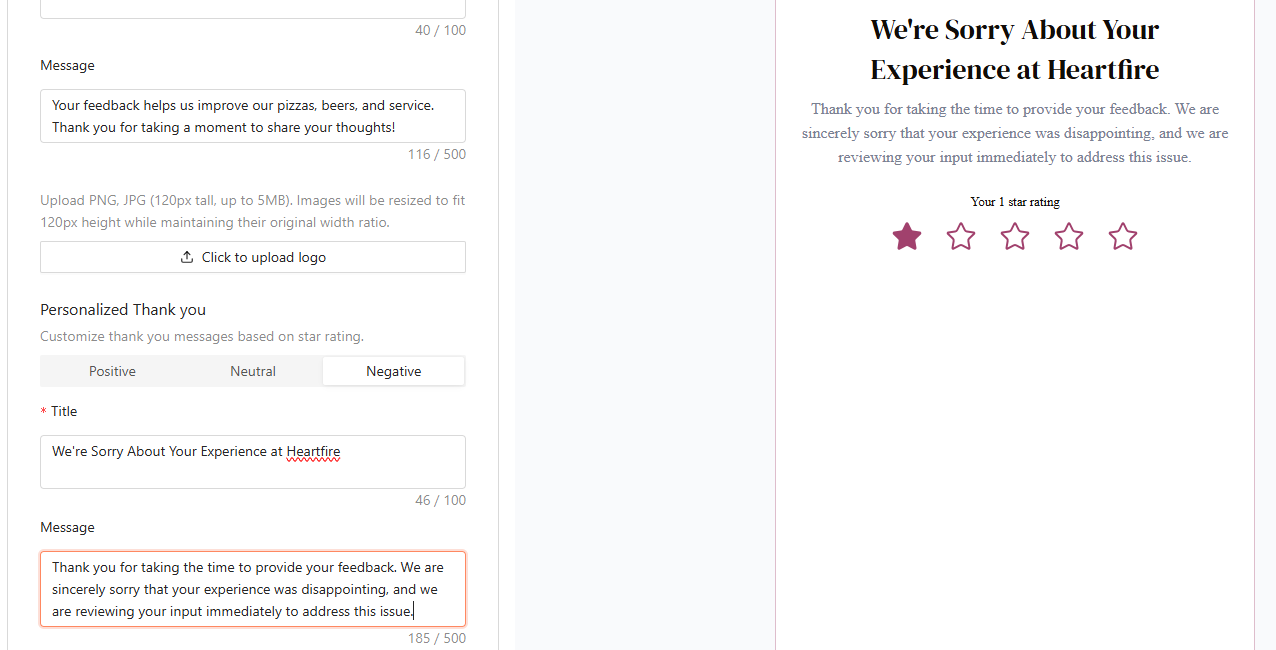Click the 185 / 500 character counter

[x=436, y=638]
